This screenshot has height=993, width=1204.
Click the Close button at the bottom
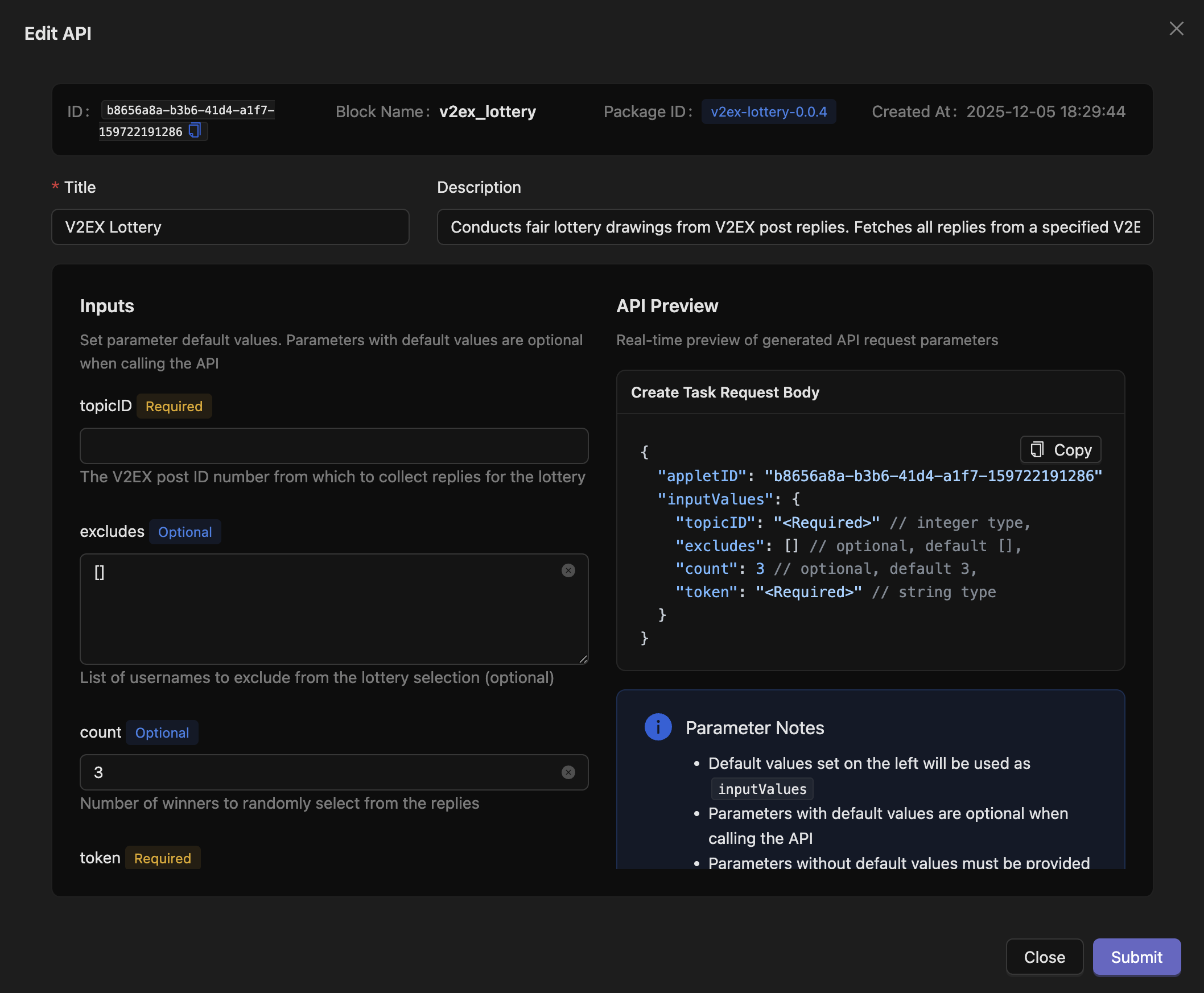pyautogui.click(x=1044, y=957)
